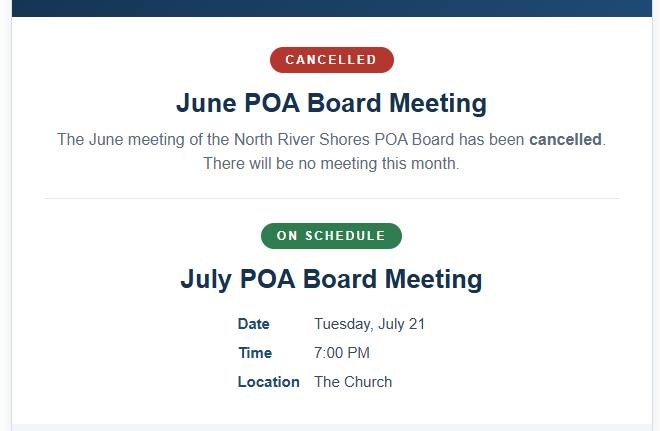Click 'The June meeting' sentence start
This screenshot has height=431, width=660.
tap(121, 140)
